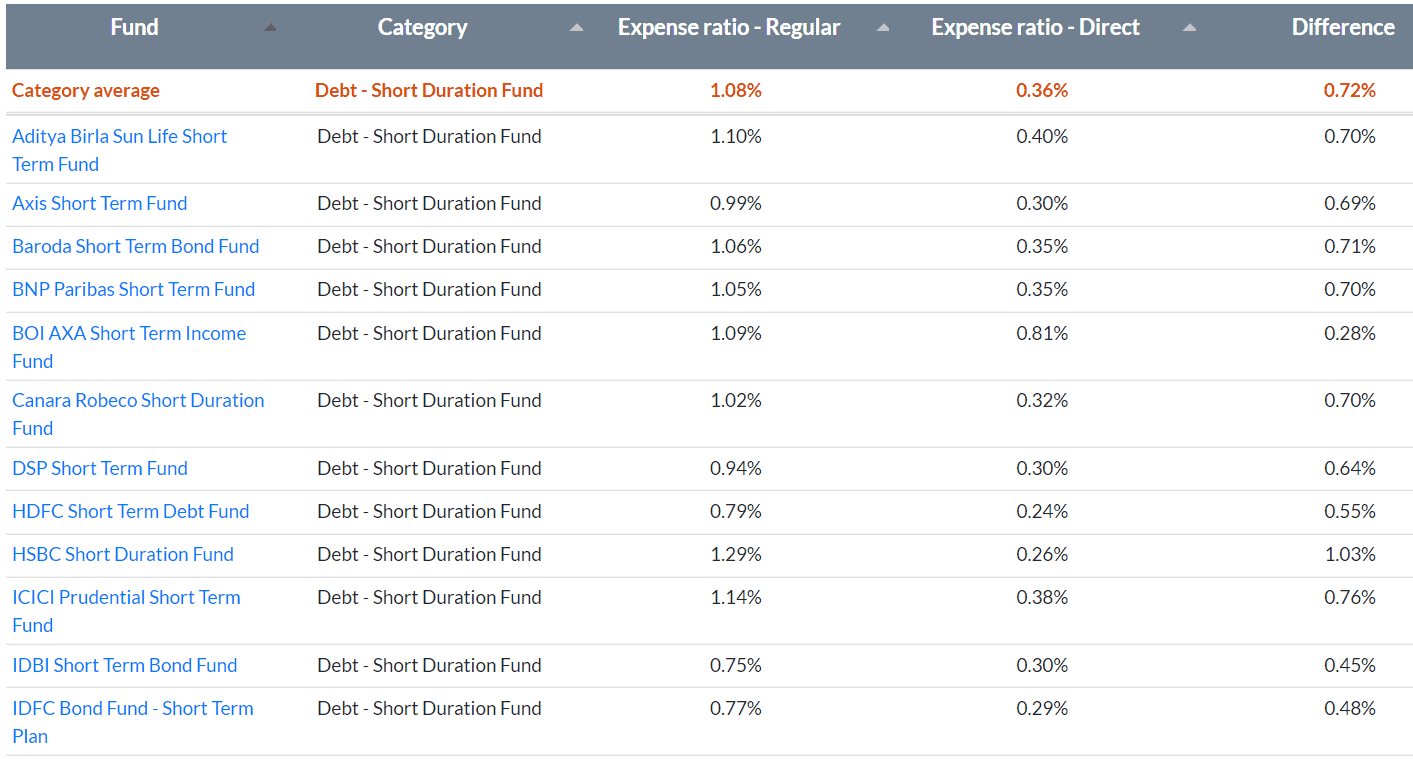
Task: Select BNP Paribas regular ratio 1.05%
Action: point(736,289)
